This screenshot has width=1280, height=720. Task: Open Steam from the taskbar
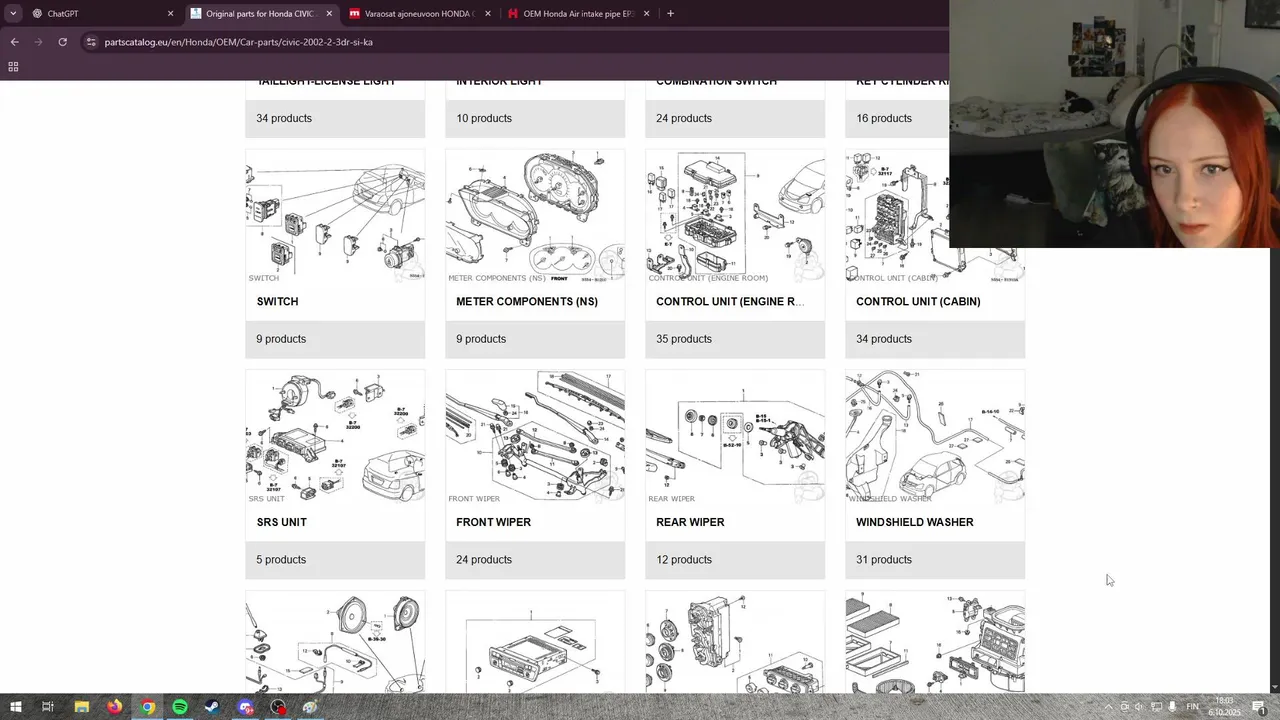212,707
